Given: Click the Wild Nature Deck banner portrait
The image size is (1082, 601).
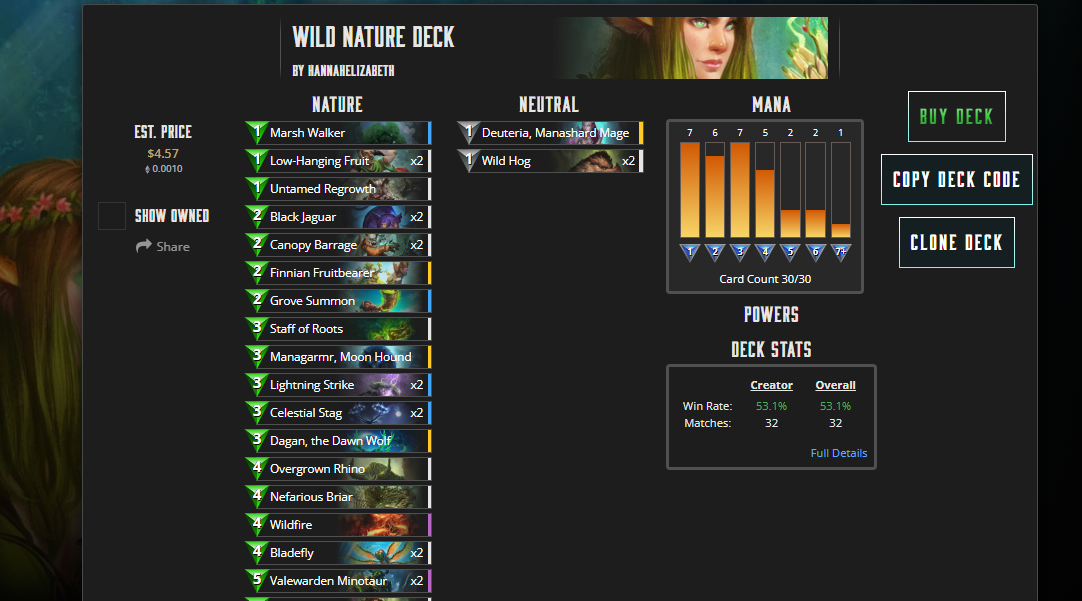Looking at the screenshot, I should pos(694,48).
